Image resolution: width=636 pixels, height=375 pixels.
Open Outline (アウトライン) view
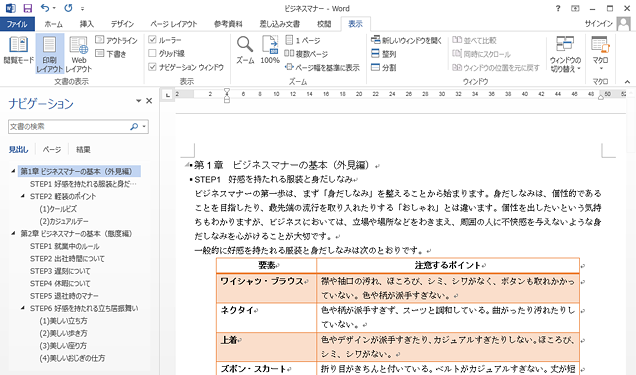point(117,40)
